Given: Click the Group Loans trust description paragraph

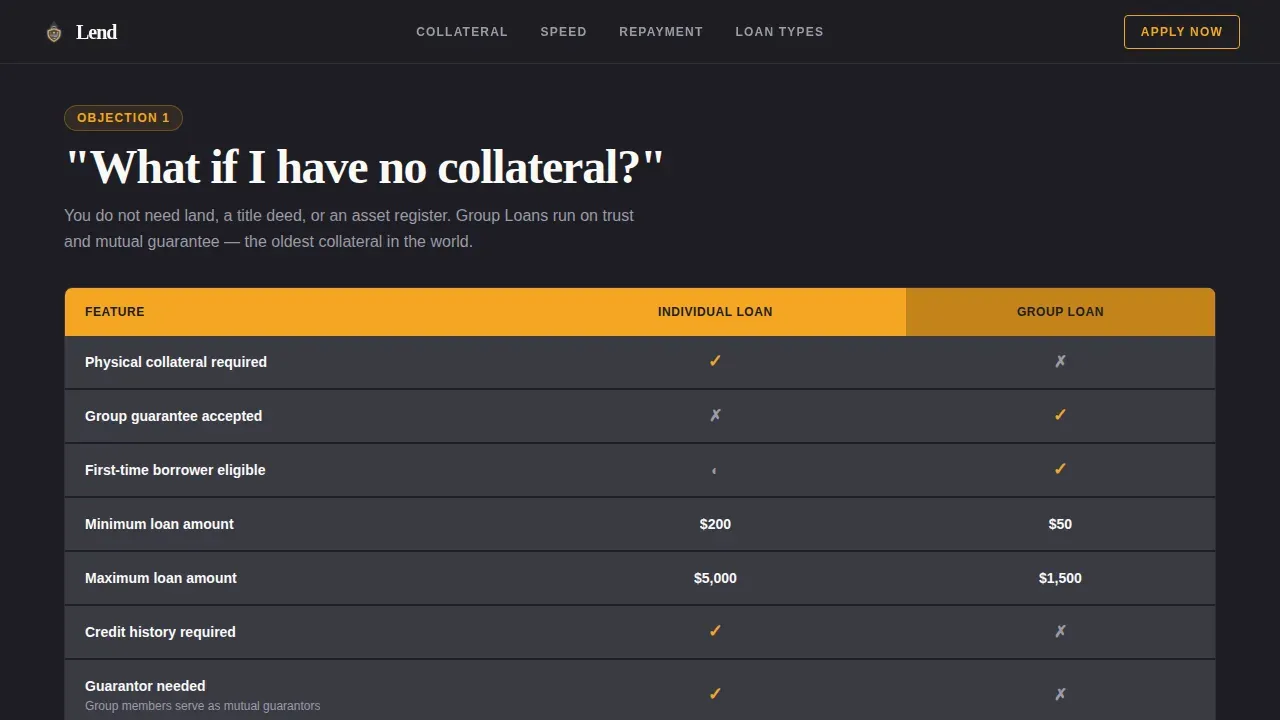Looking at the screenshot, I should click(x=349, y=228).
